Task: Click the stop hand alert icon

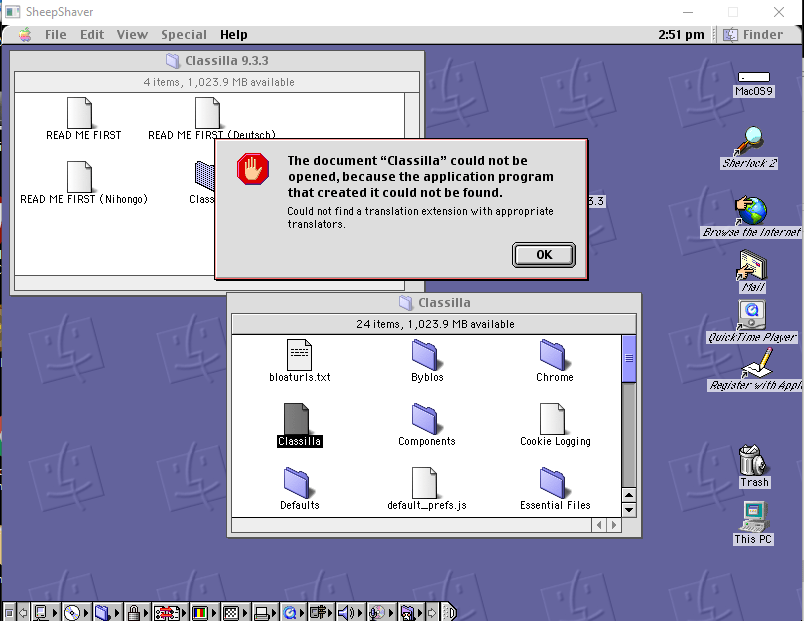Action: click(x=253, y=169)
